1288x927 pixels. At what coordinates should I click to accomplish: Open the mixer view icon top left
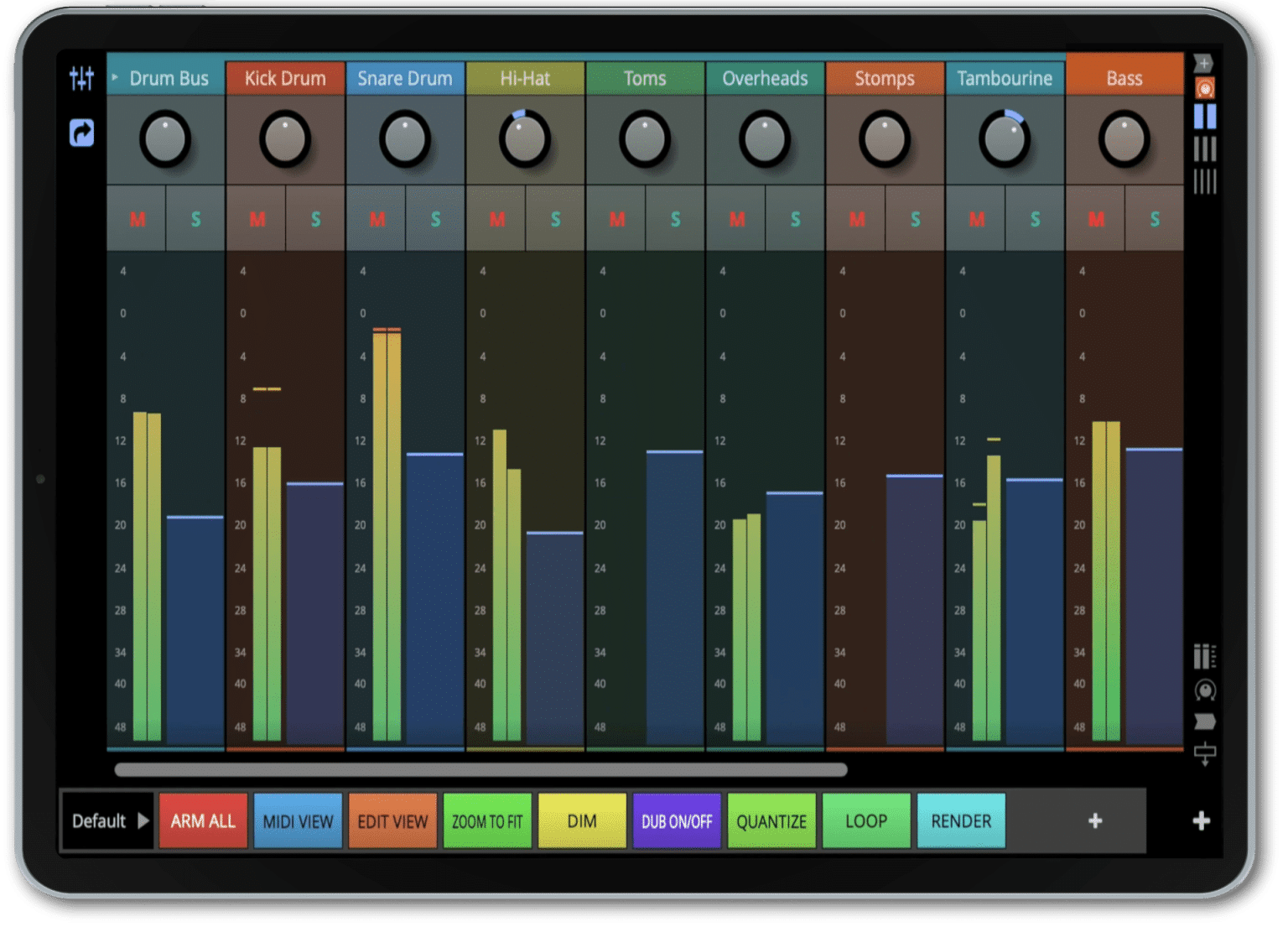80,78
